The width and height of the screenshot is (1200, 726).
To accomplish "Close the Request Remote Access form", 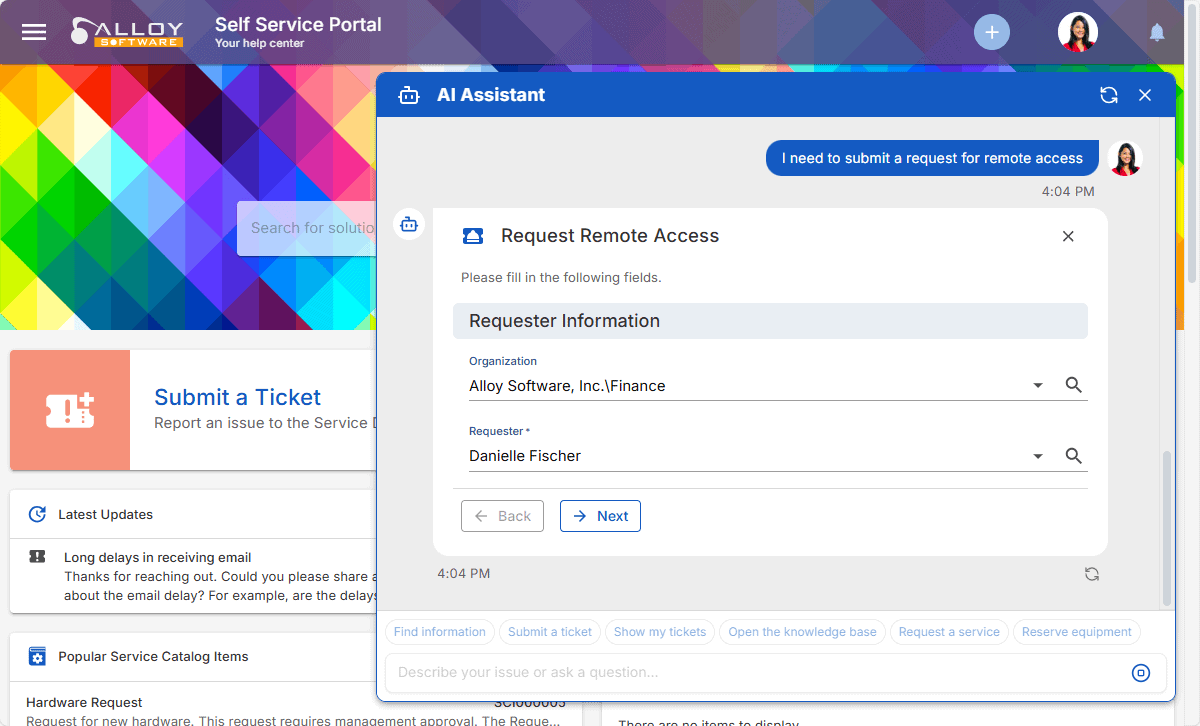I will (x=1067, y=236).
